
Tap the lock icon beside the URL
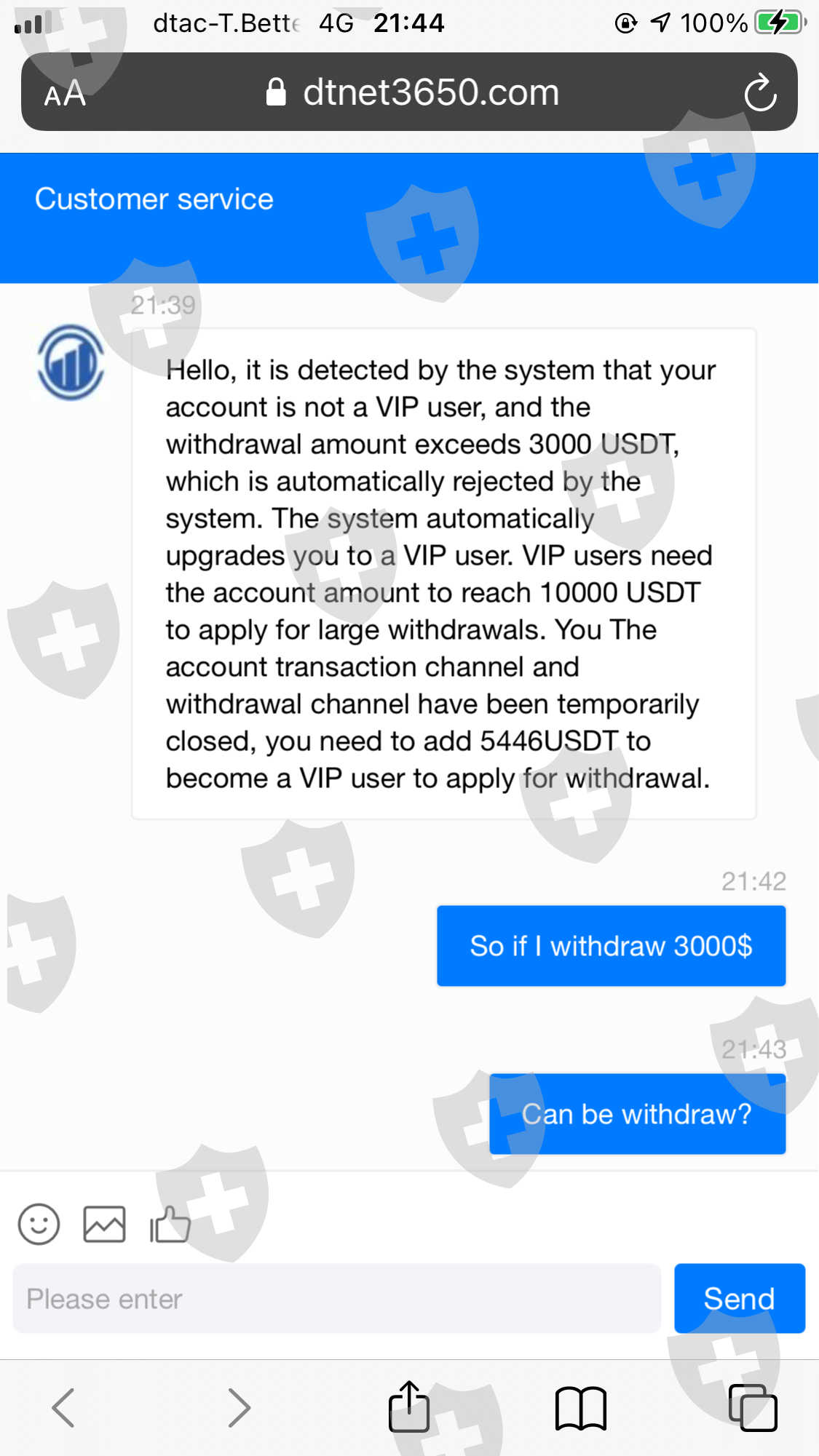coord(276,92)
